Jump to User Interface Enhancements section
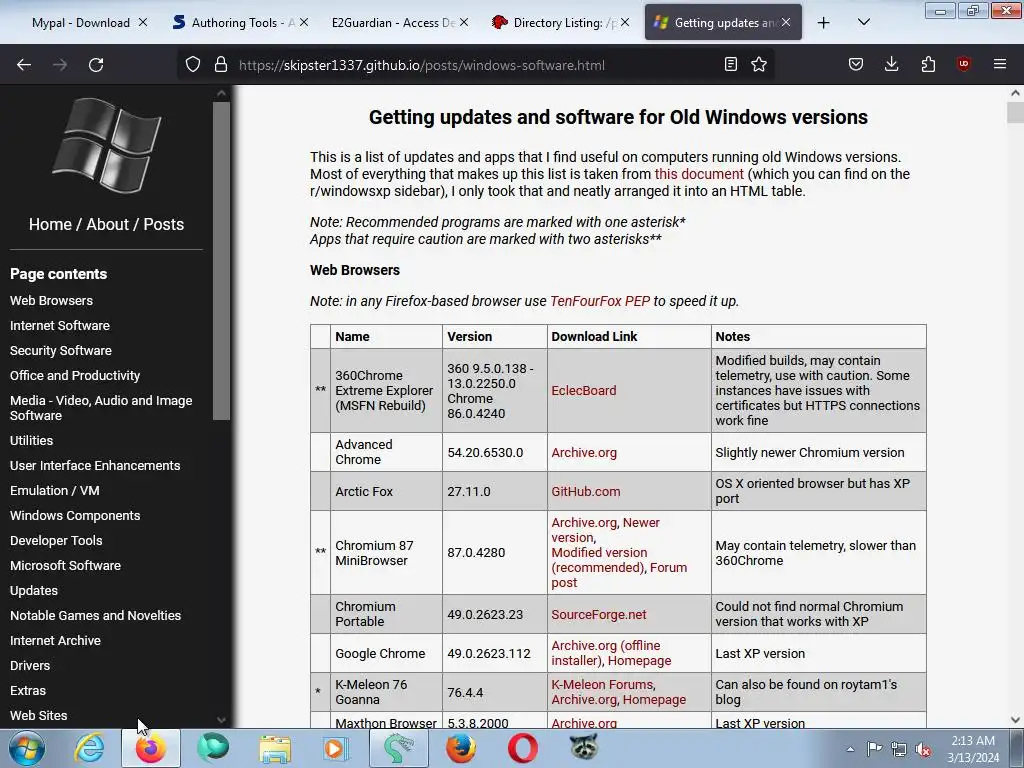1024x768 pixels. click(95, 466)
